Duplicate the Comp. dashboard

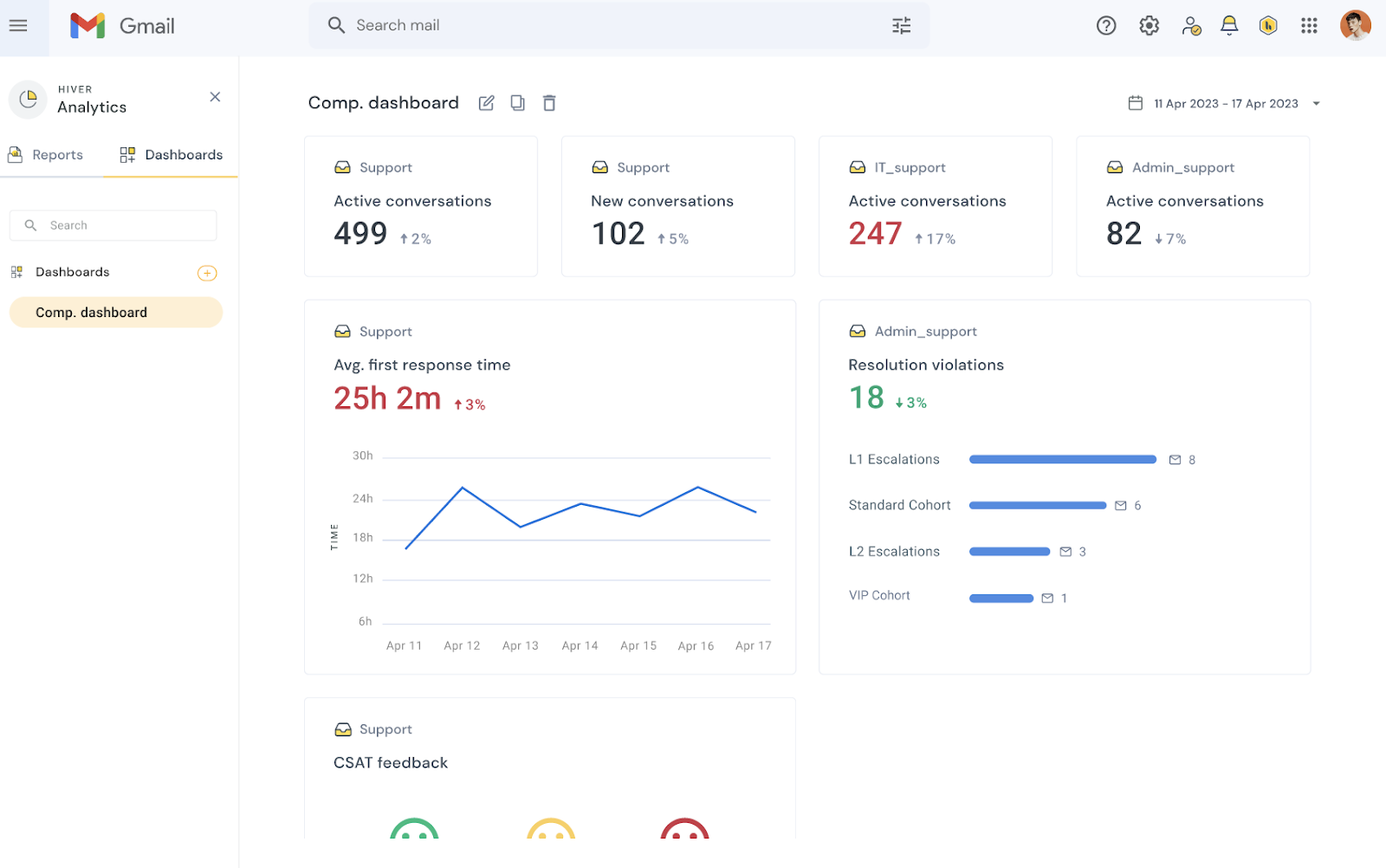pos(517,103)
